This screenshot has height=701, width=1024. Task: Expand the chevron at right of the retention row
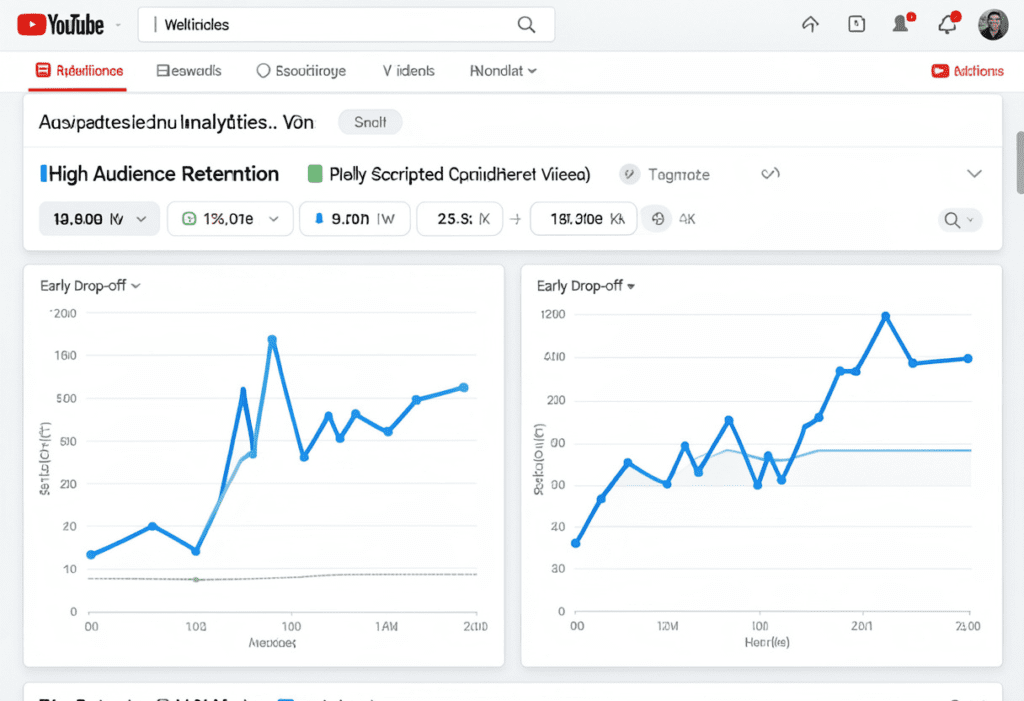pos(974,174)
